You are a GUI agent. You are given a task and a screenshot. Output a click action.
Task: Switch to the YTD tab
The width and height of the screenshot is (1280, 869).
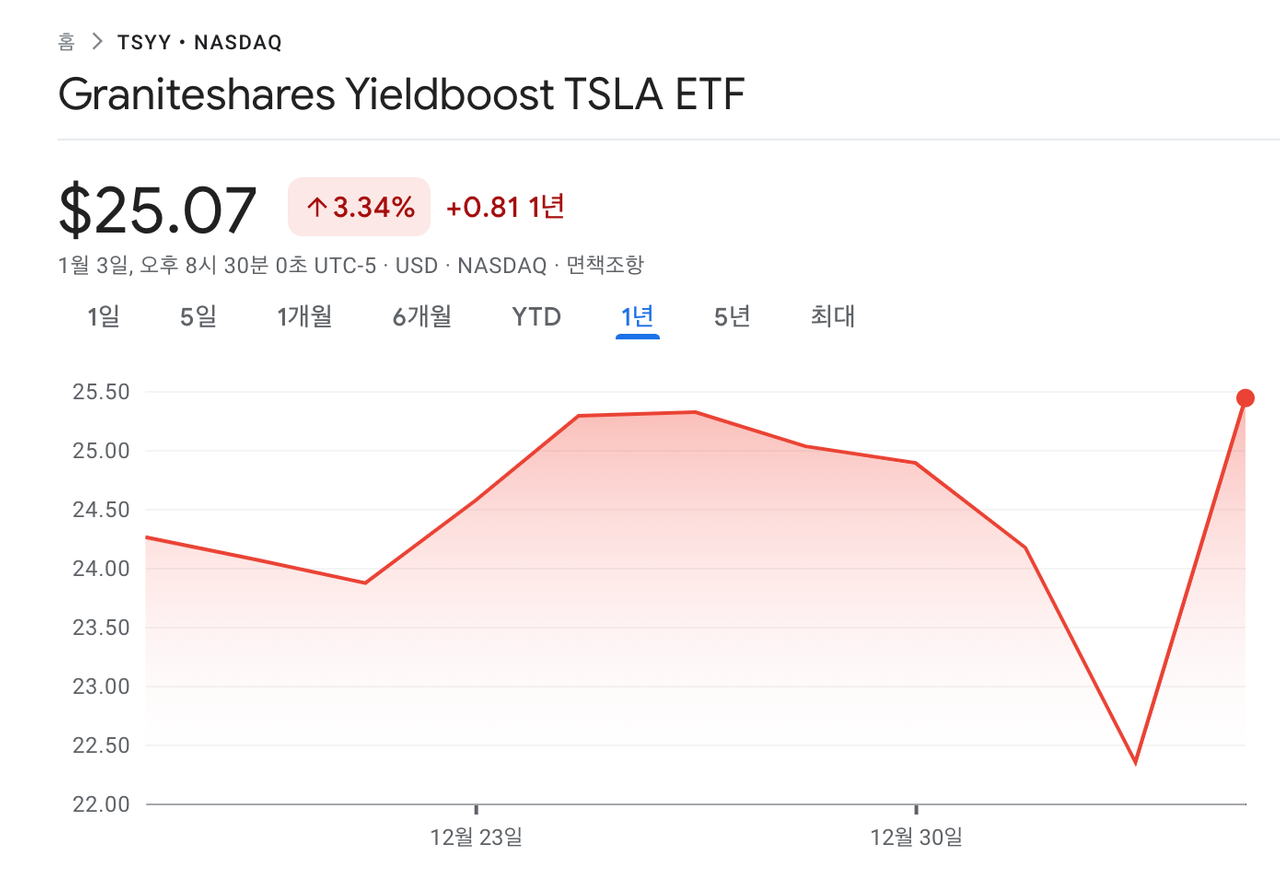coord(536,317)
